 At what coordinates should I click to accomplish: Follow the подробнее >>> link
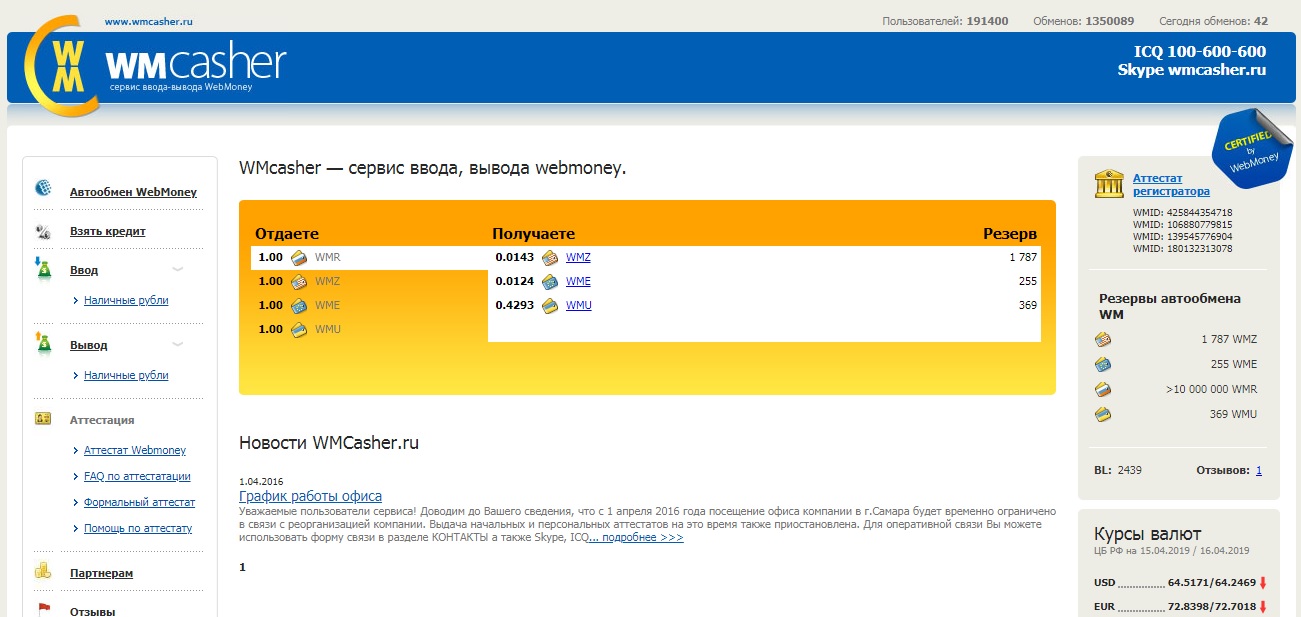636,537
